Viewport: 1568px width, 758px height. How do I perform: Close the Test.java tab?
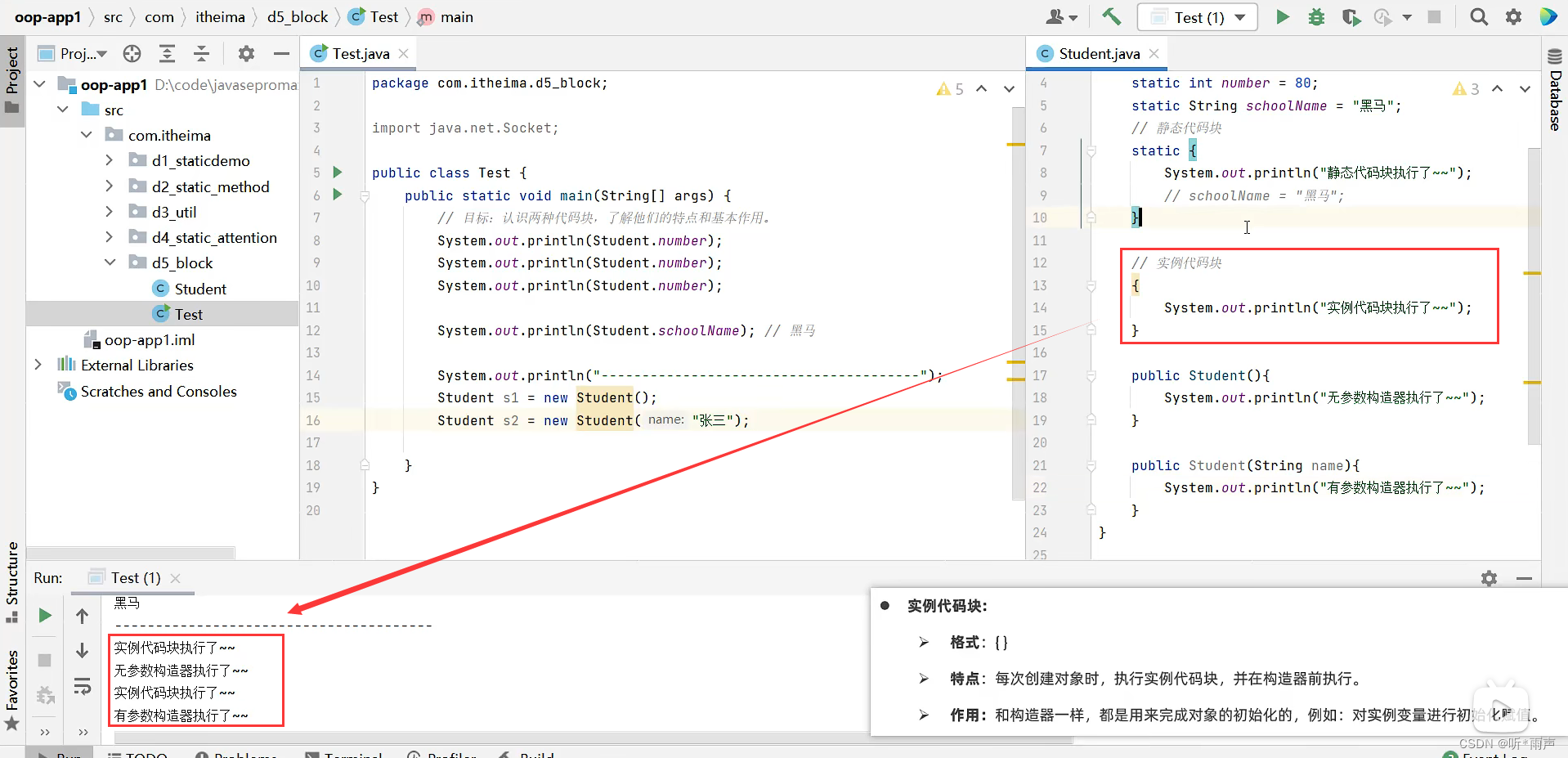tap(403, 53)
